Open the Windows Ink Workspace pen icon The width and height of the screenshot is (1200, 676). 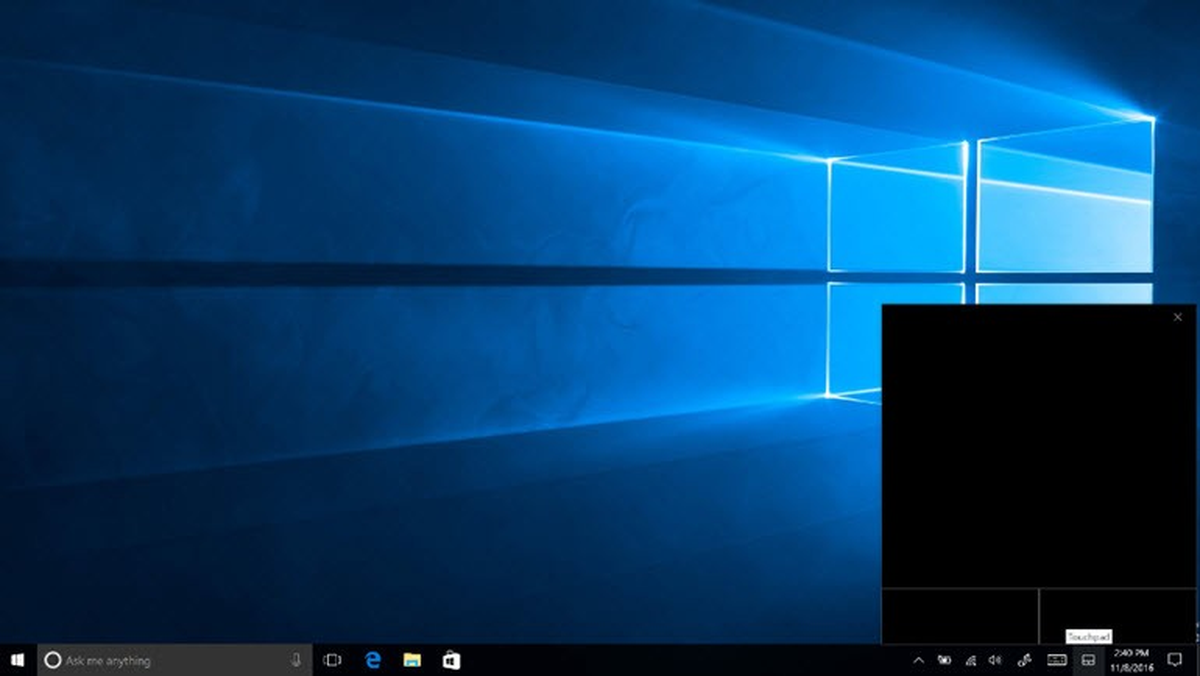1024,660
